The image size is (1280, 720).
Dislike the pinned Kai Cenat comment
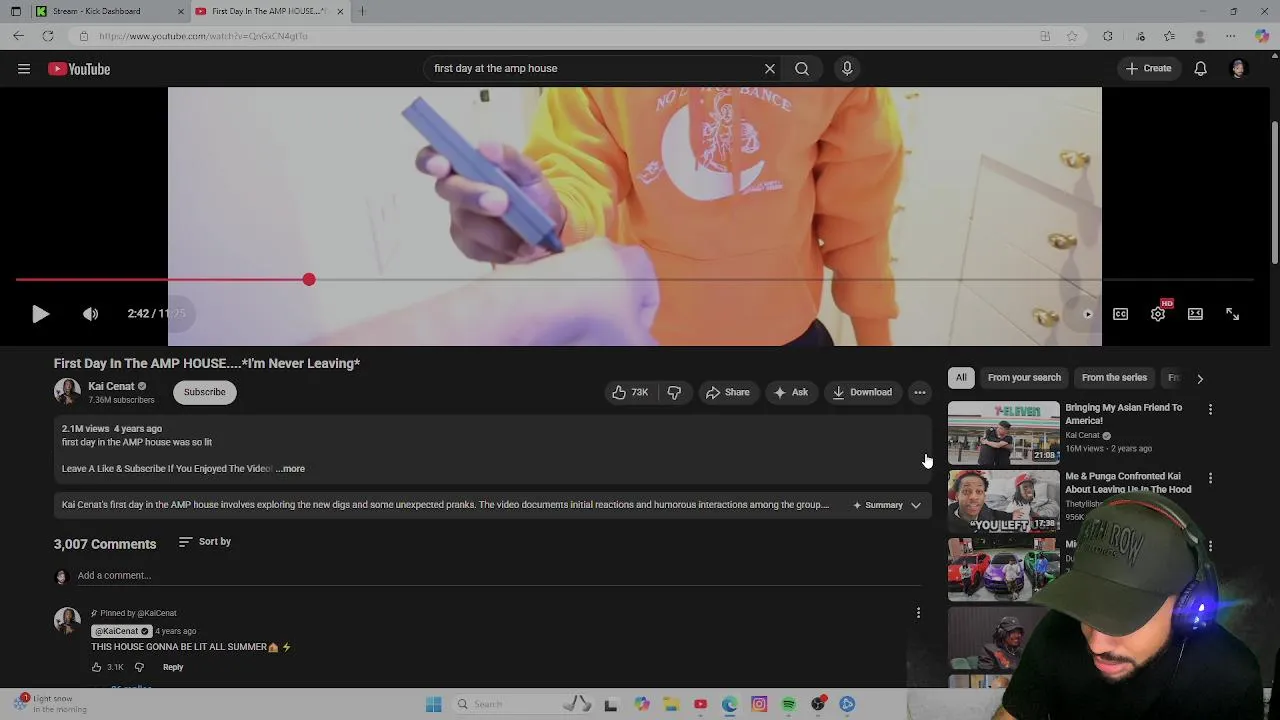(139, 667)
